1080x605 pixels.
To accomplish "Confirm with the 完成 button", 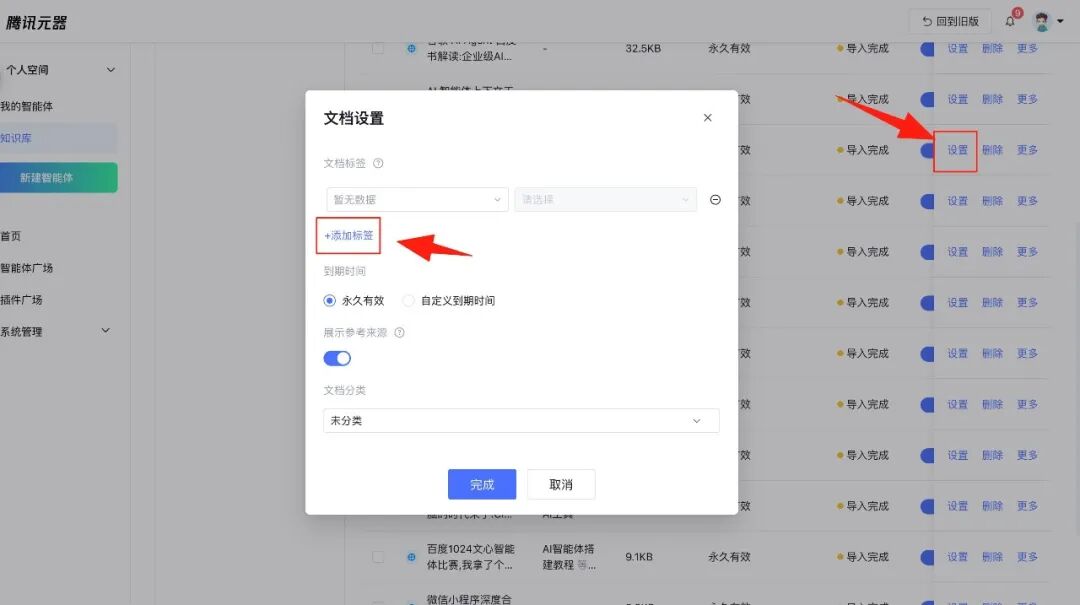I will (482, 484).
